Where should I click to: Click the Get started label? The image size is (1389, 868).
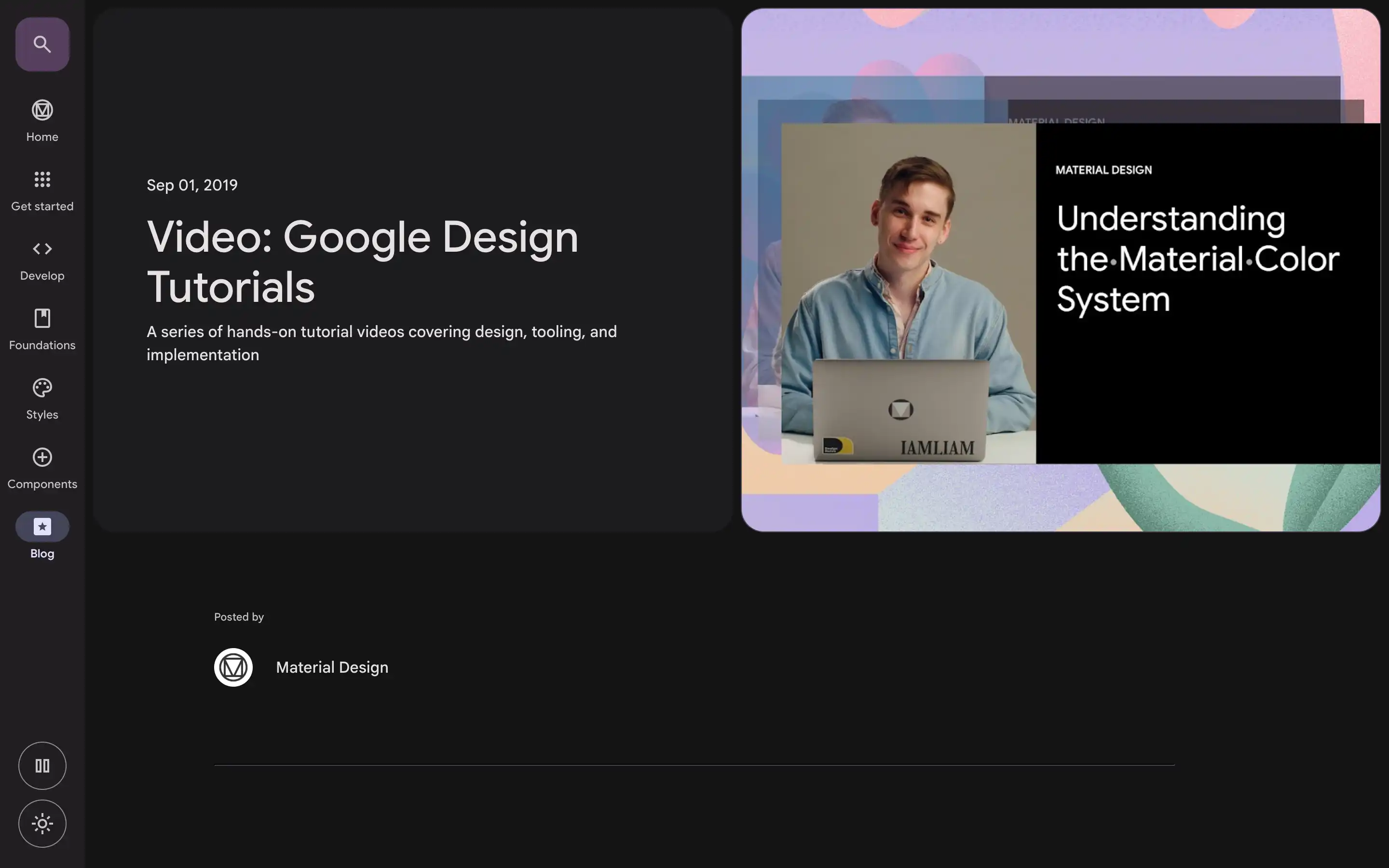(x=42, y=206)
